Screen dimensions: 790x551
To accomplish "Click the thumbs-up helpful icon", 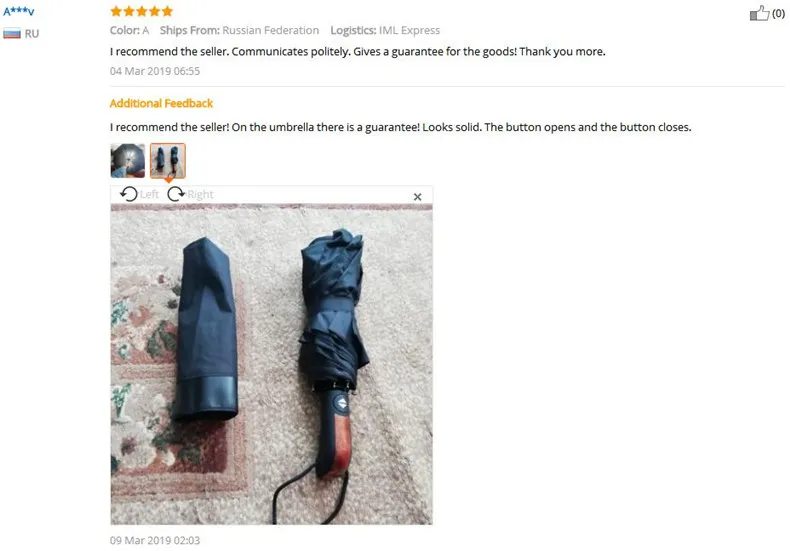I will (x=759, y=13).
